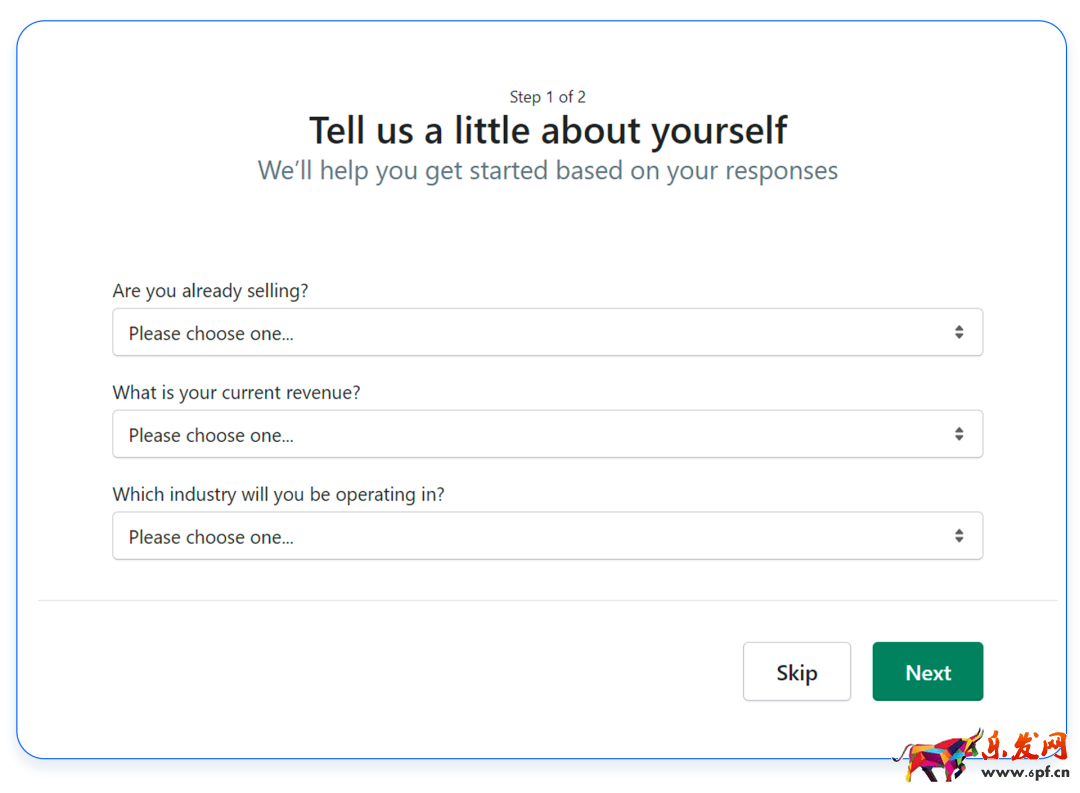Image resolution: width=1080 pixels, height=793 pixels.
Task: Click "Please choose one..." placeholder under industry question
Action: [211, 538]
